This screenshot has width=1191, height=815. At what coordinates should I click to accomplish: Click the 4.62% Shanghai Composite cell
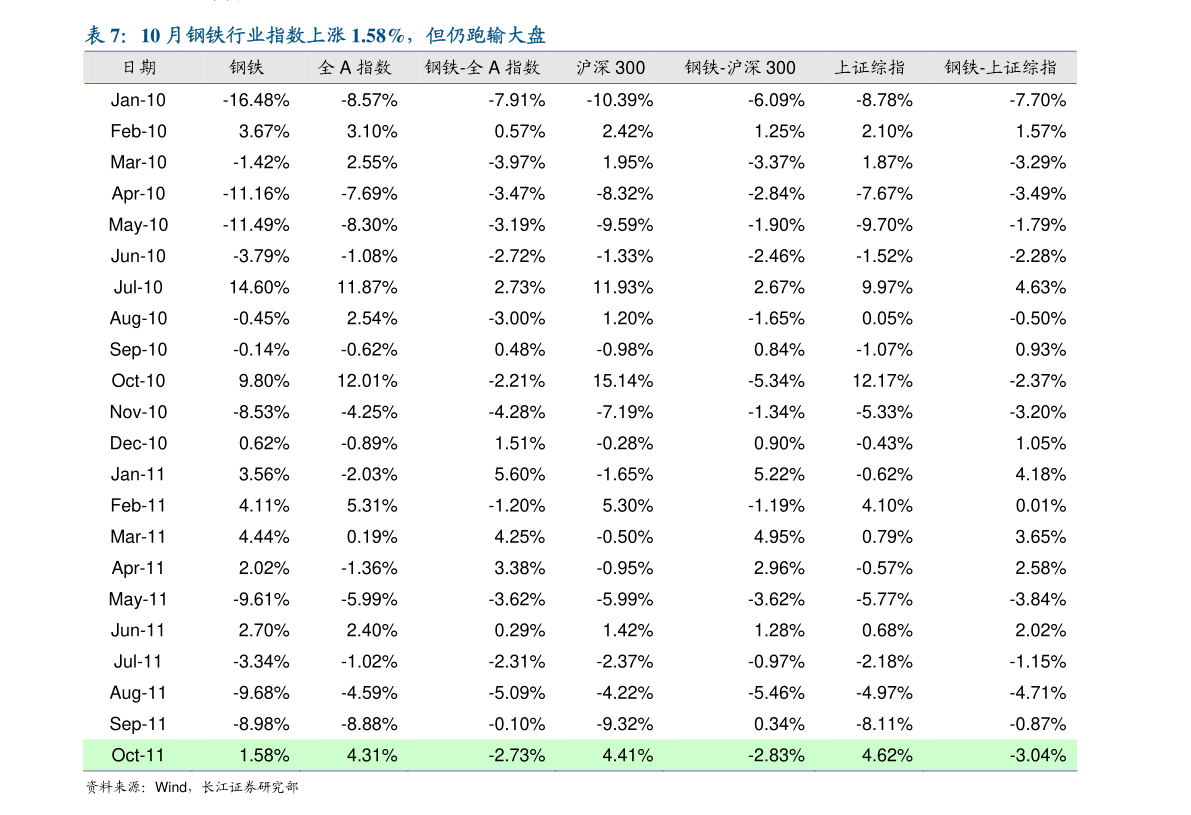coord(887,756)
